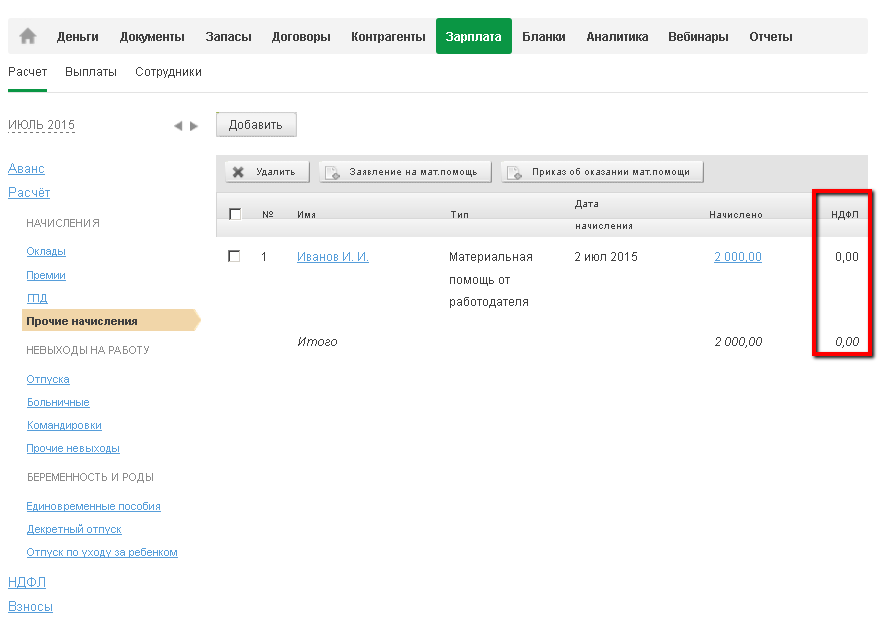Open the Вебинары menu
Viewport: 880px width, 624px height.
(x=698, y=36)
